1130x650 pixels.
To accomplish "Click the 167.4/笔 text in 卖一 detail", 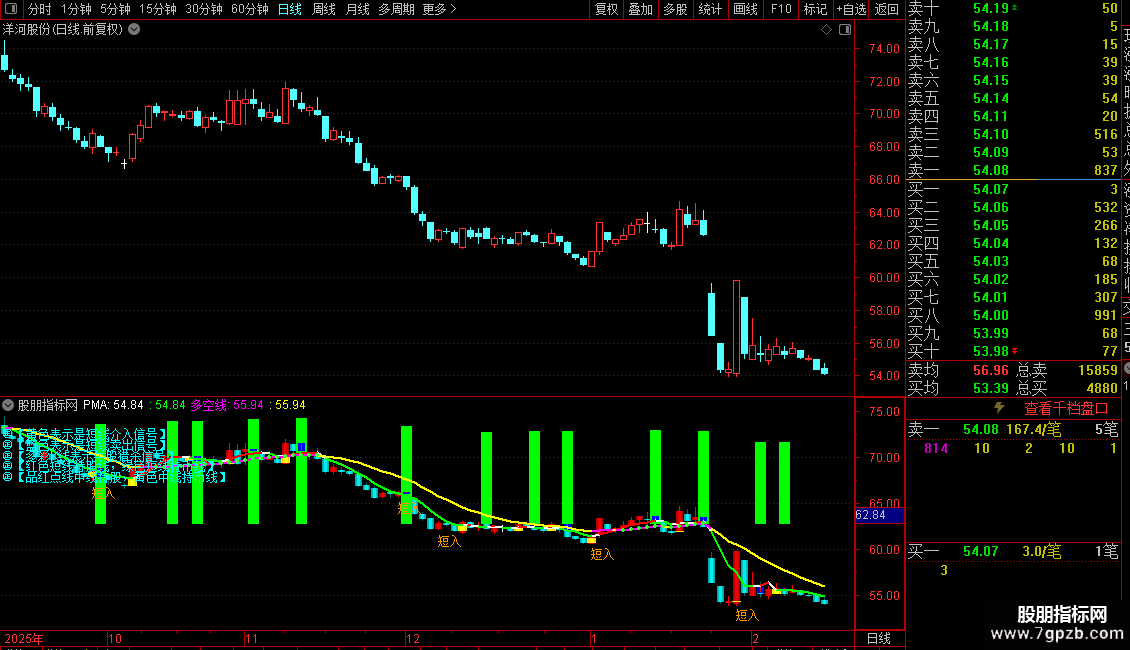I will (x=1033, y=429).
